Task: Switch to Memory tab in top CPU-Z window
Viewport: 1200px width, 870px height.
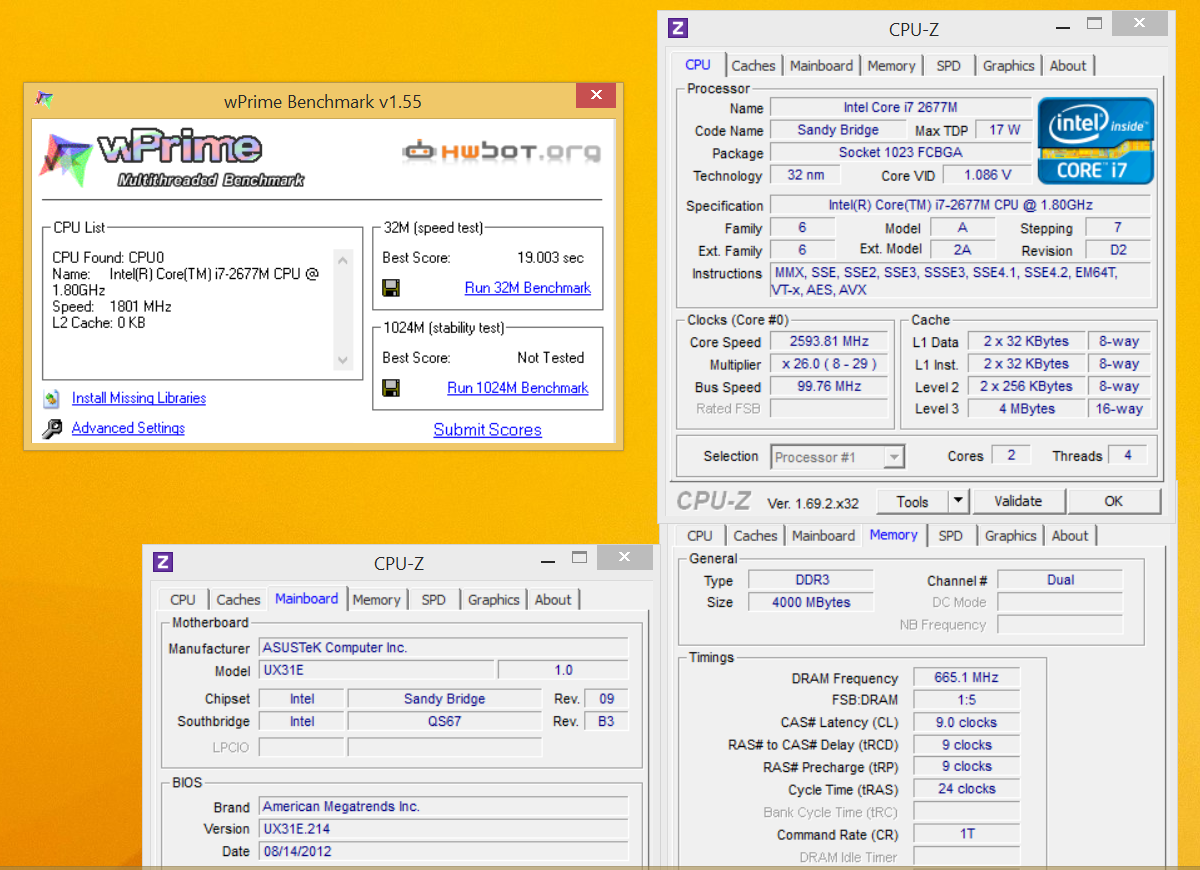Action: coord(891,66)
